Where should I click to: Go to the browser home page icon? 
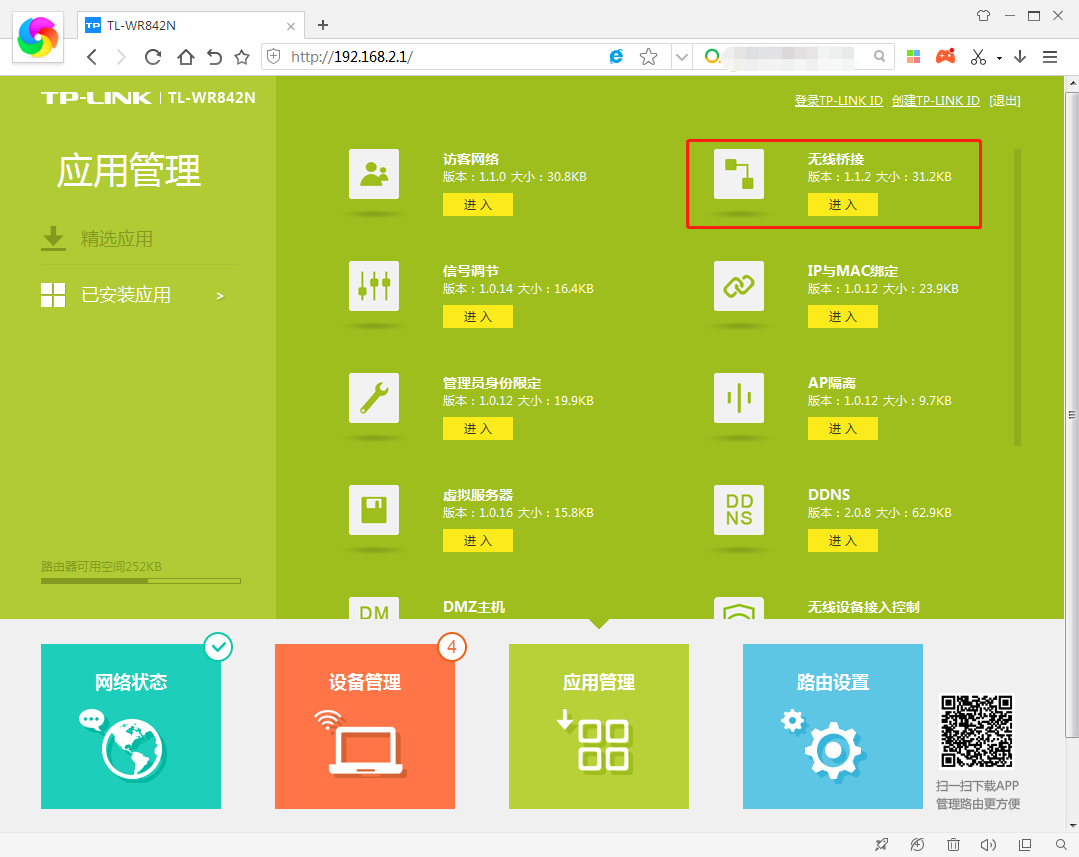[x=185, y=57]
